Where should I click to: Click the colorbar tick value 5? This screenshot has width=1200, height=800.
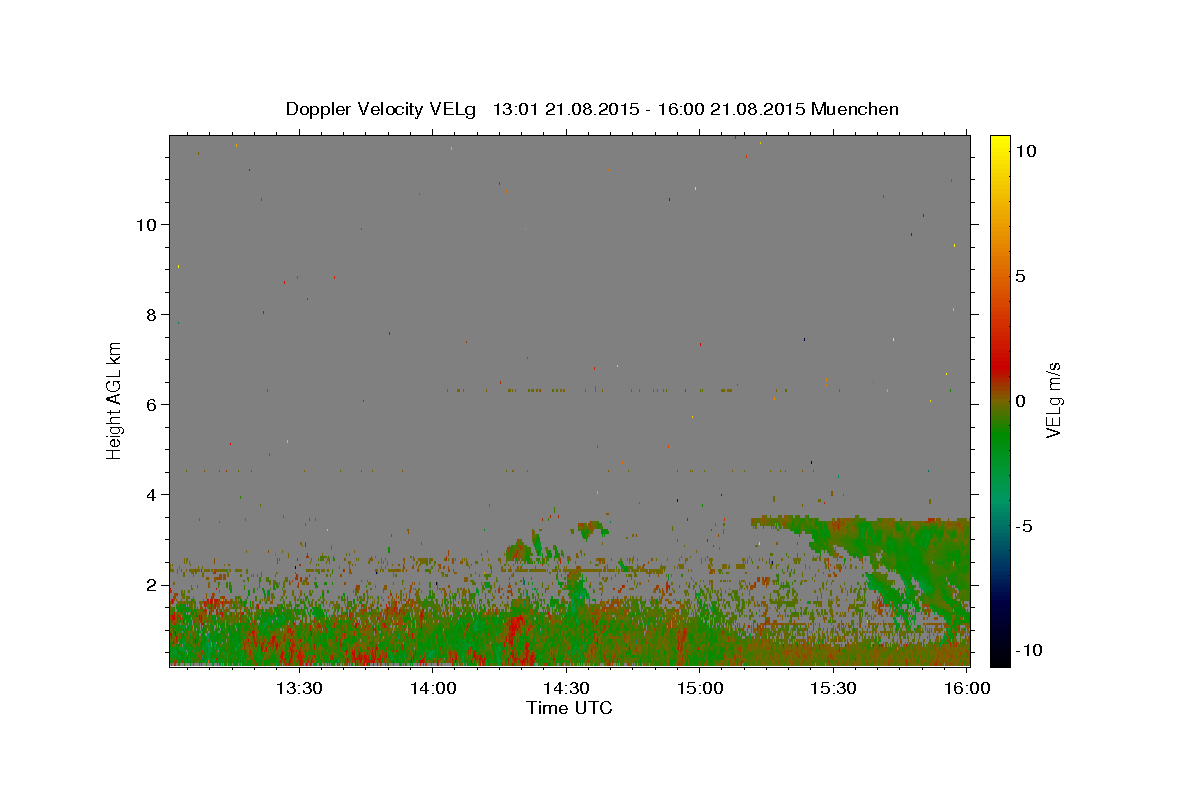1020,276
